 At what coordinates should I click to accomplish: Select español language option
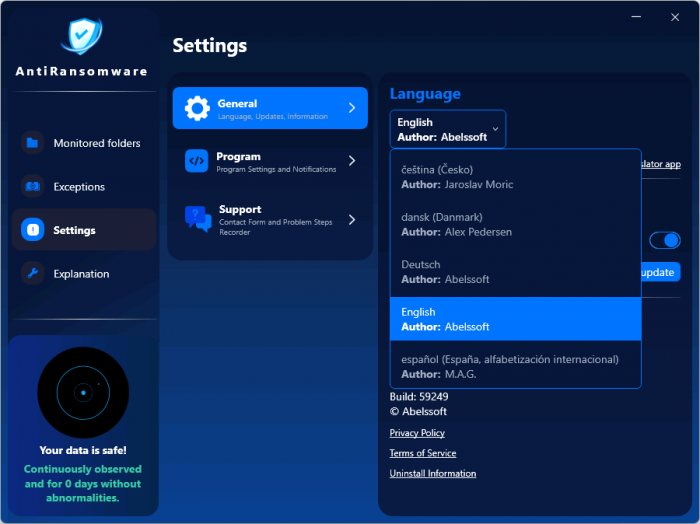[515, 366]
